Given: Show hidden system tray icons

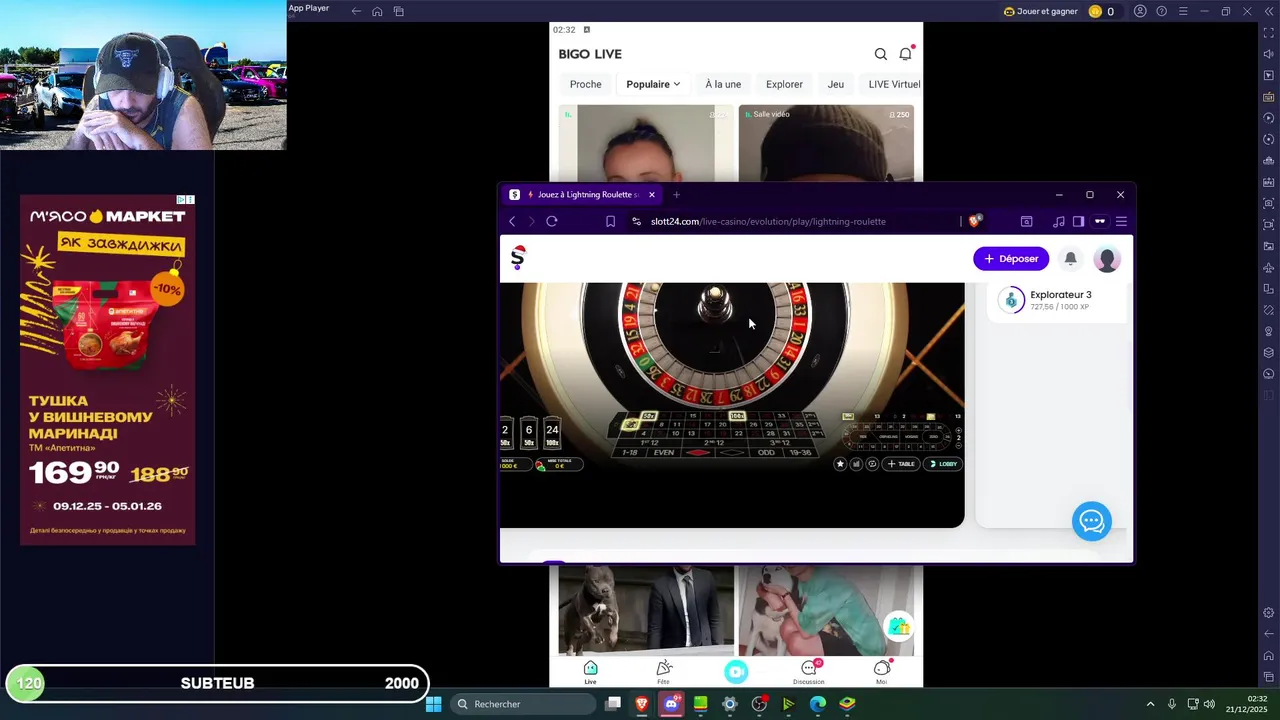Looking at the screenshot, I should [x=1150, y=704].
